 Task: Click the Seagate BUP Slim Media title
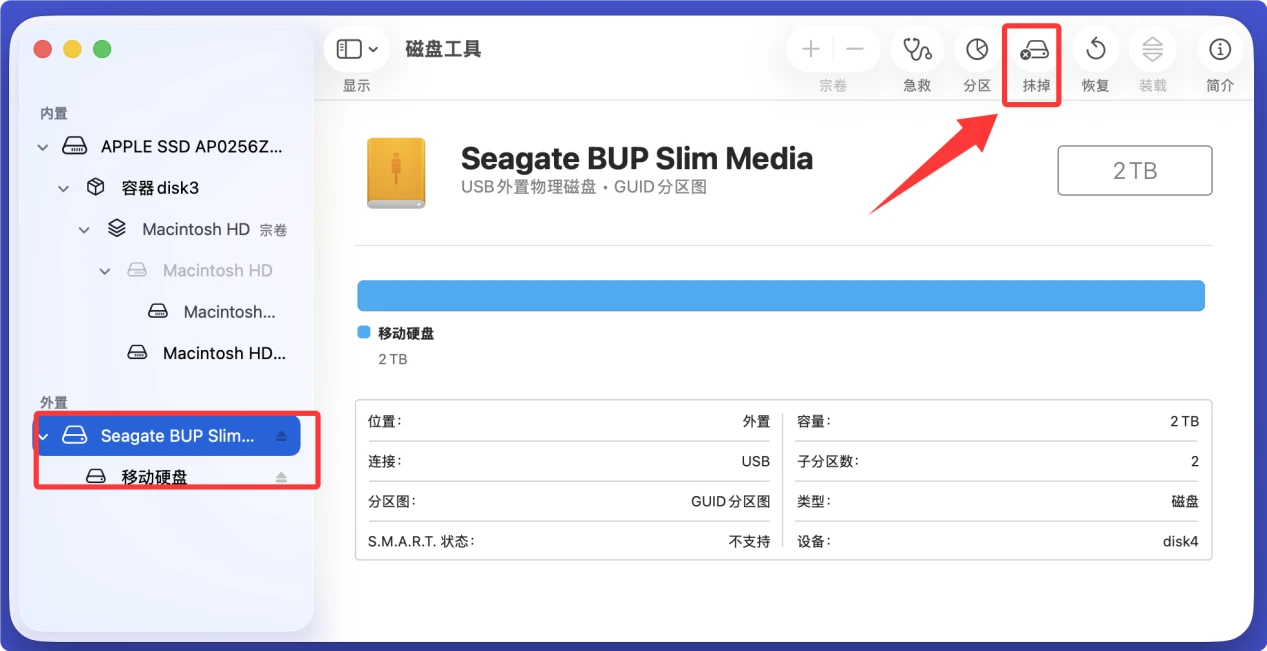[x=637, y=158]
